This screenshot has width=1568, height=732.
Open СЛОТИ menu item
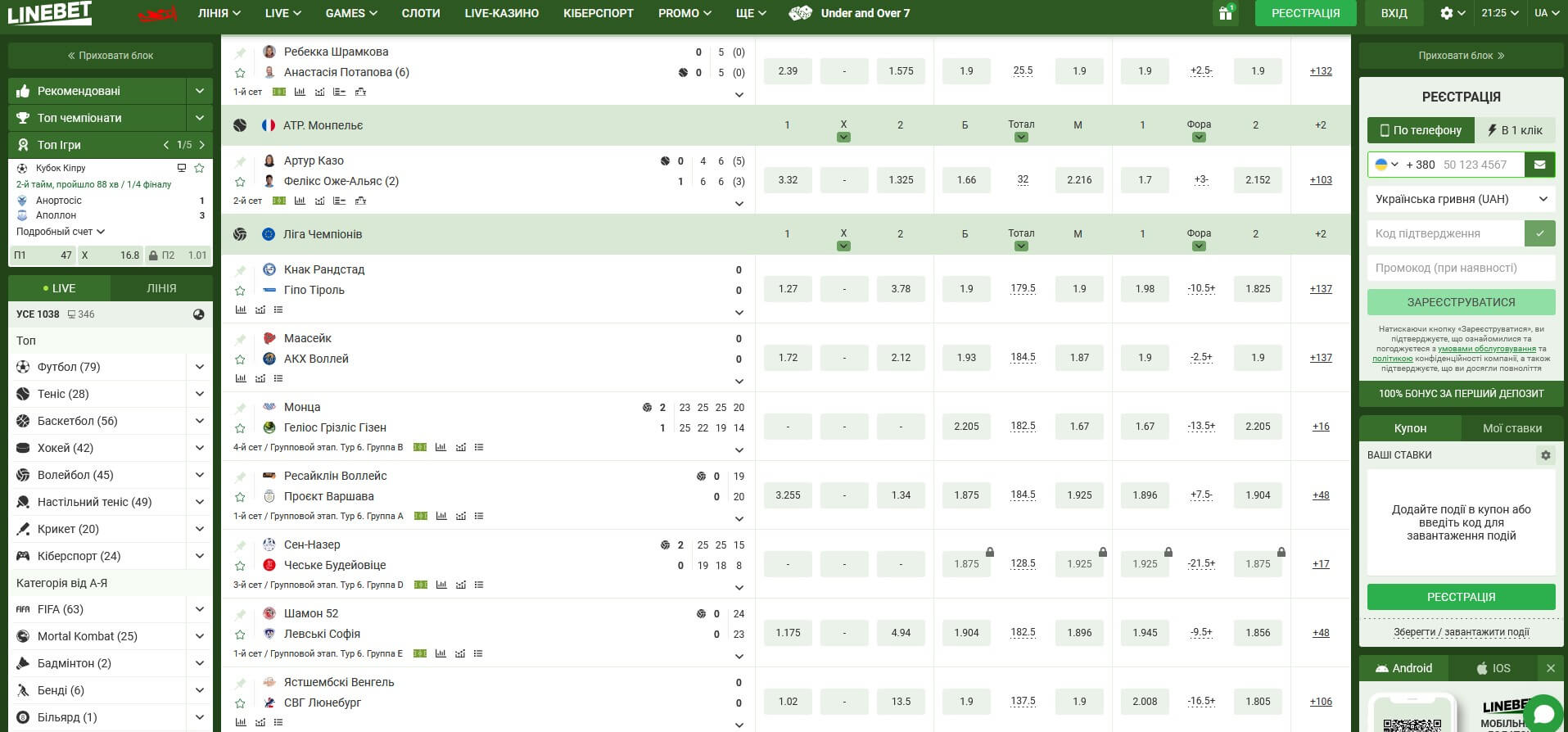(x=421, y=13)
